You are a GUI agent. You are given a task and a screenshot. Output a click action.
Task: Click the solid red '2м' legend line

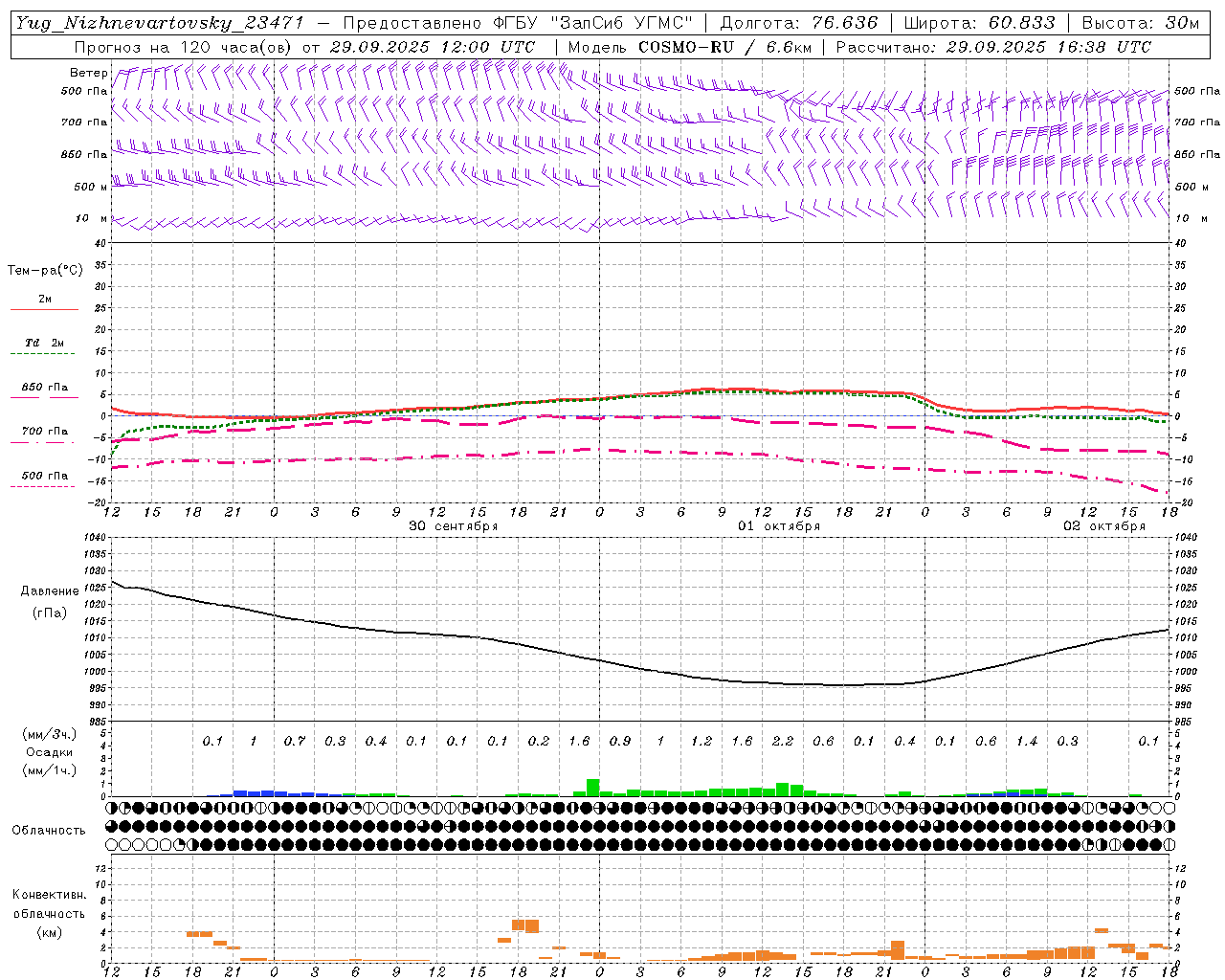coord(44,309)
